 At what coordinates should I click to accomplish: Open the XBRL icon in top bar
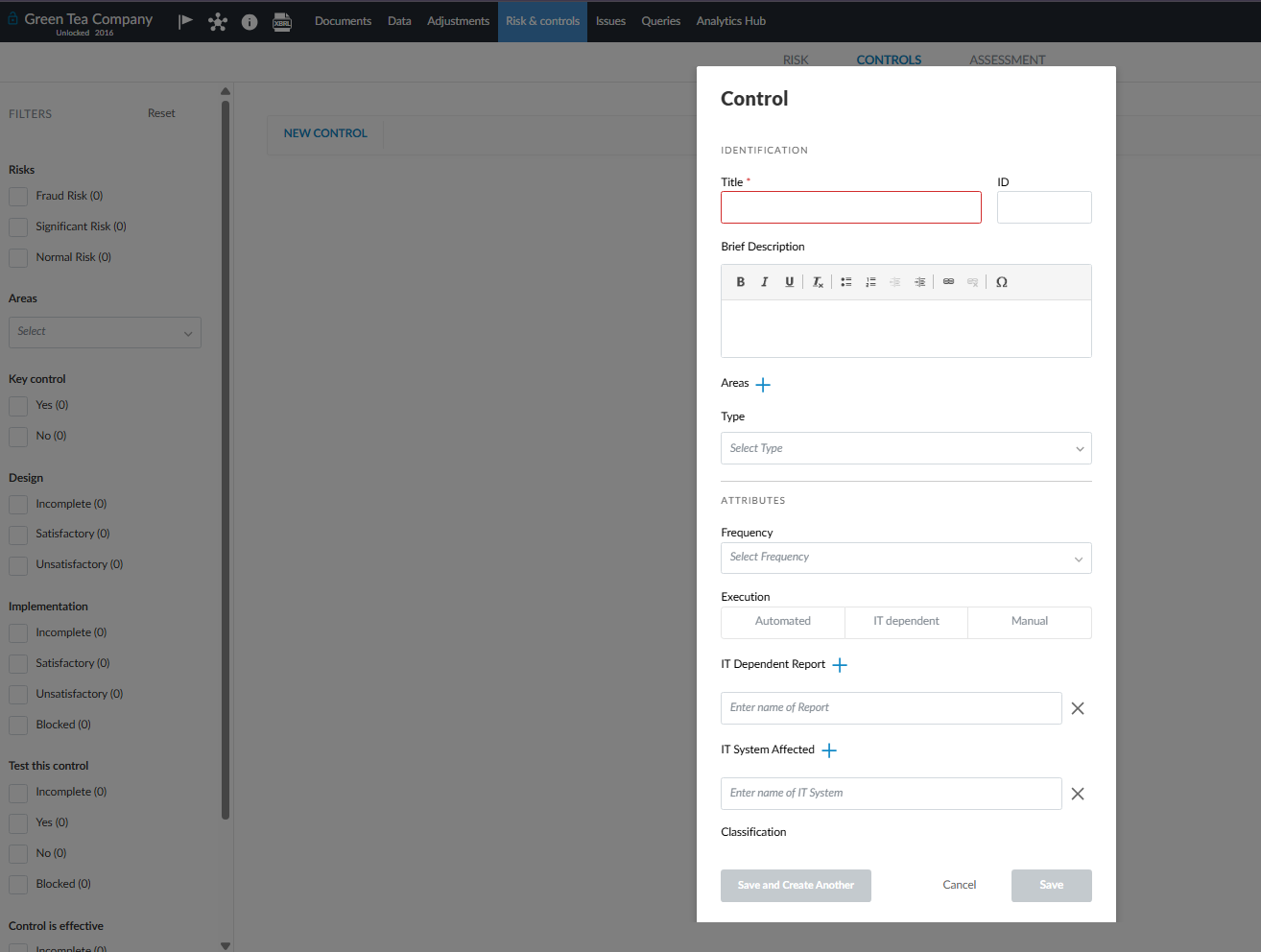[x=282, y=22]
